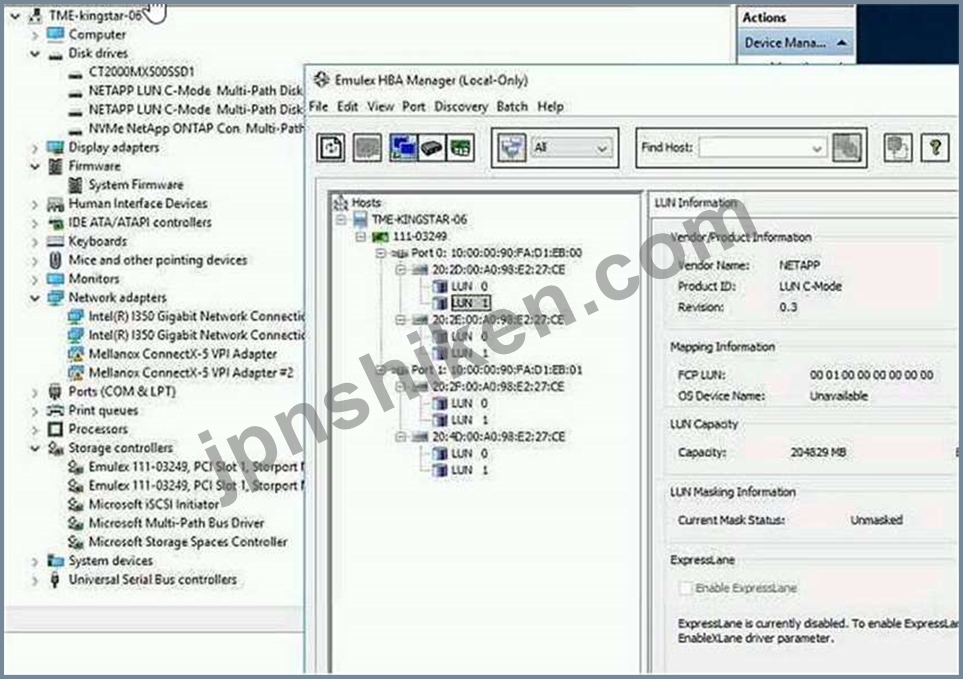963x679 pixels.
Task: Click the Microsoft iSCSI Initiator device icon
Action: pyautogui.click(x=76, y=505)
